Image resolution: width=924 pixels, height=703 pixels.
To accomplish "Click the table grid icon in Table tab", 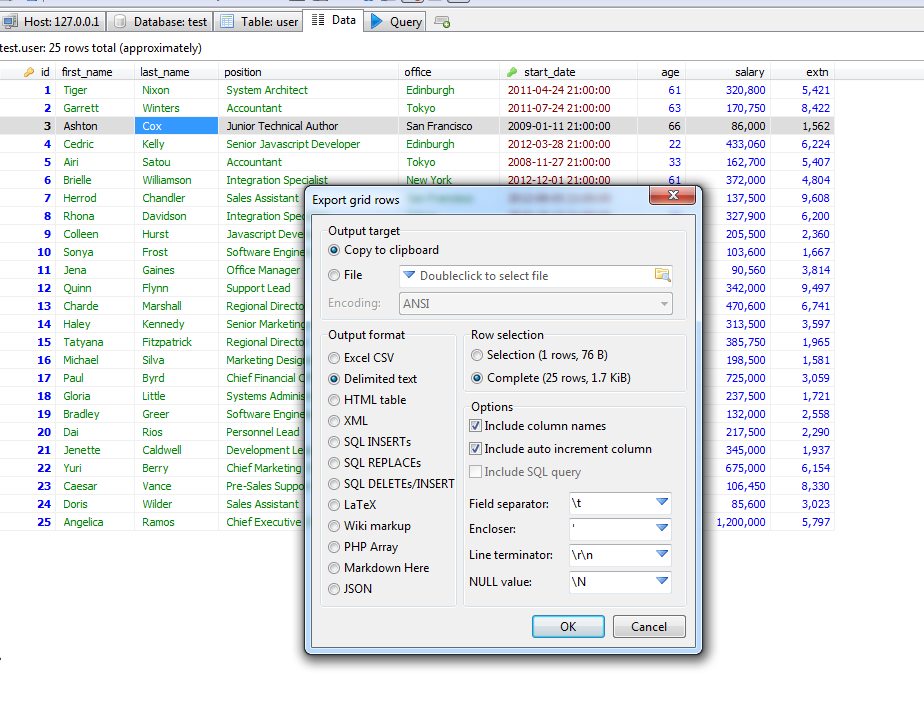I will point(227,22).
